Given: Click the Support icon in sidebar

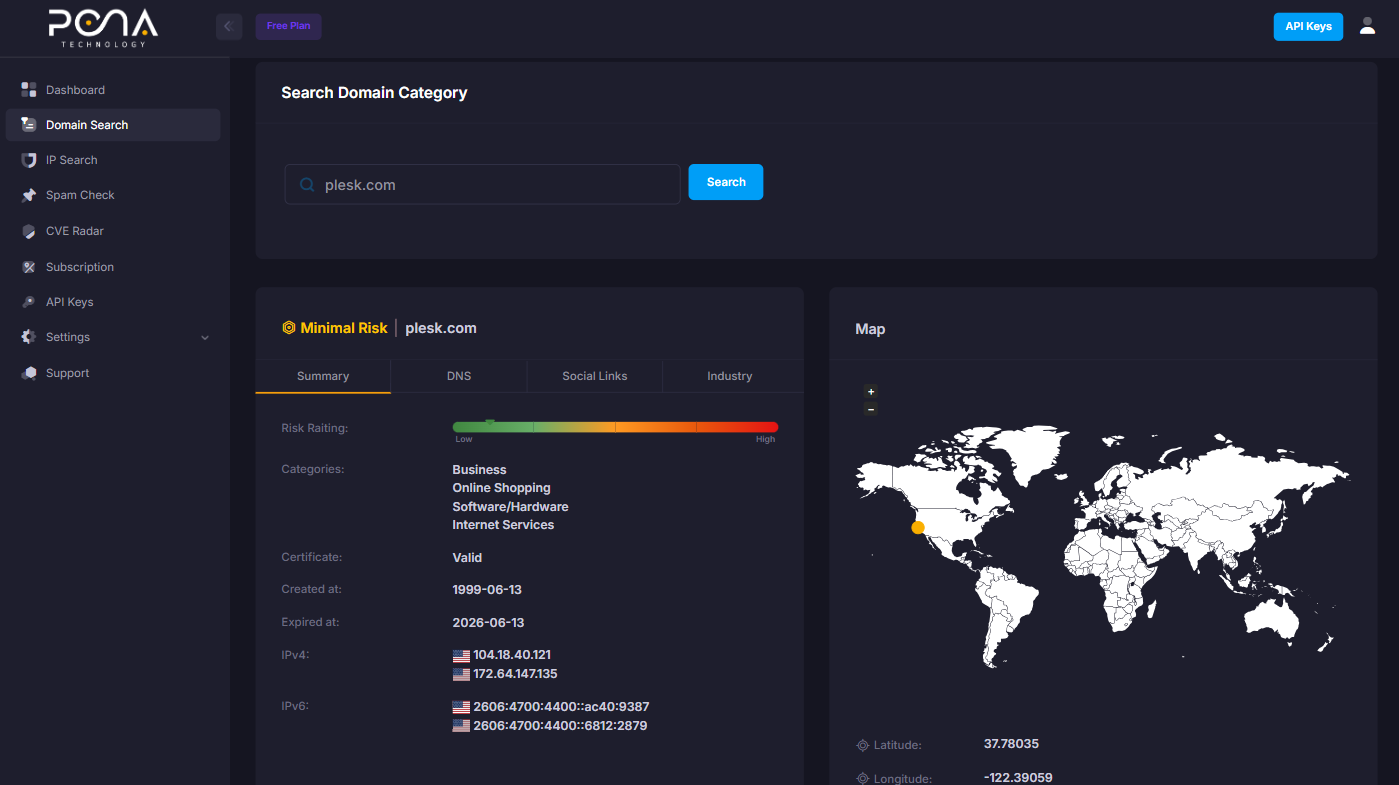Looking at the screenshot, I should point(29,373).
